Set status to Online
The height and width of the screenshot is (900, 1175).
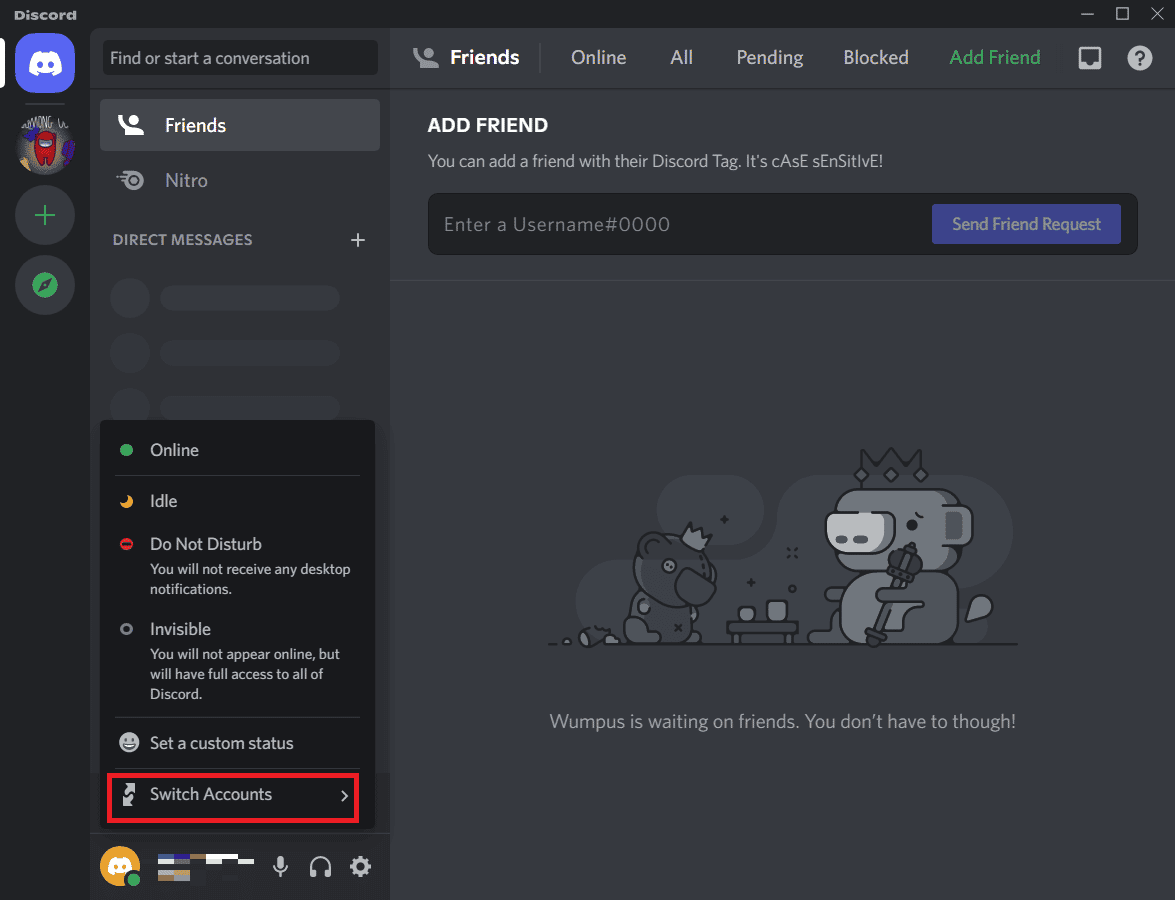[x=237, y=450]
